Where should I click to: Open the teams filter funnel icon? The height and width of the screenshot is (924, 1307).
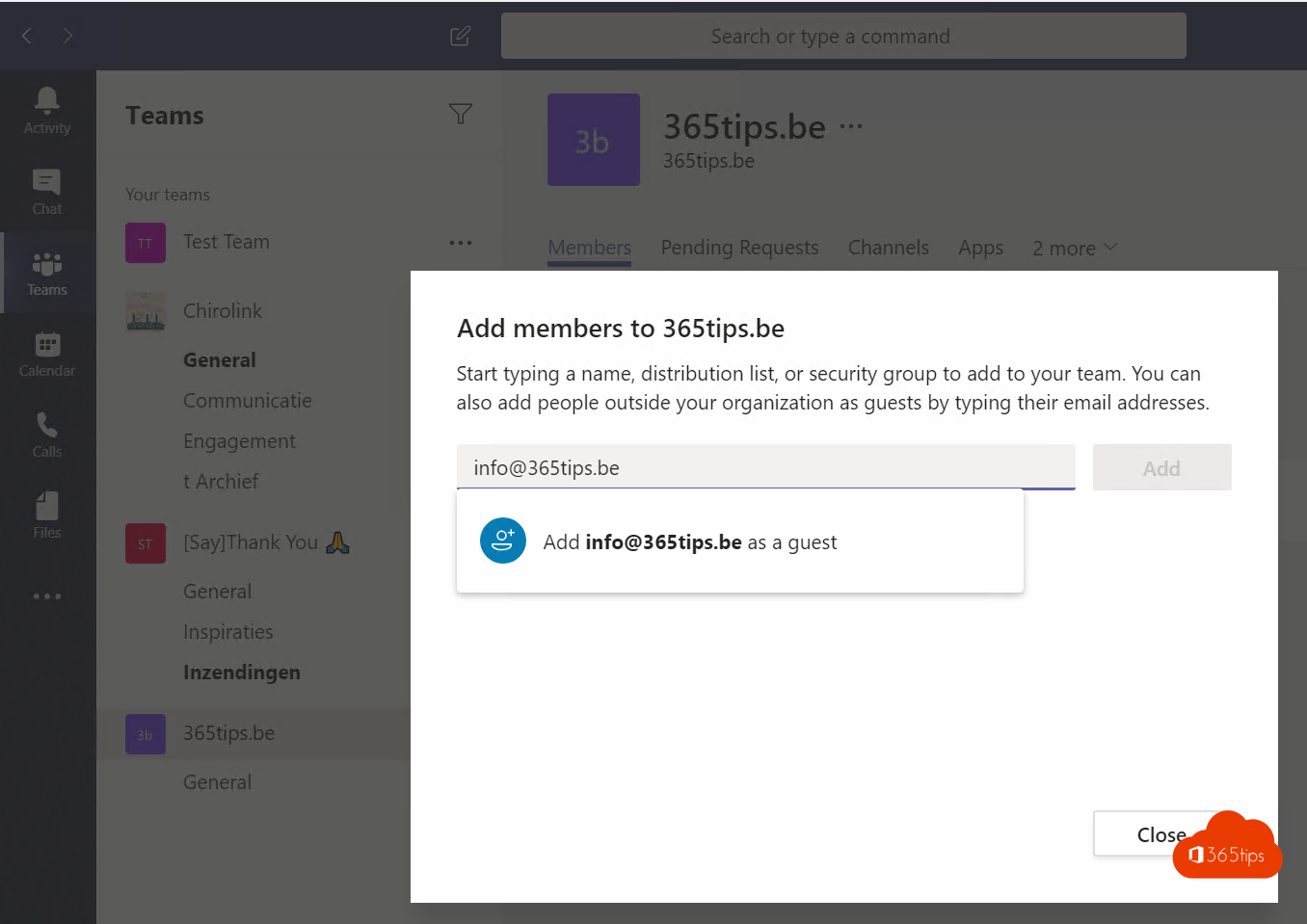(461, 114)
